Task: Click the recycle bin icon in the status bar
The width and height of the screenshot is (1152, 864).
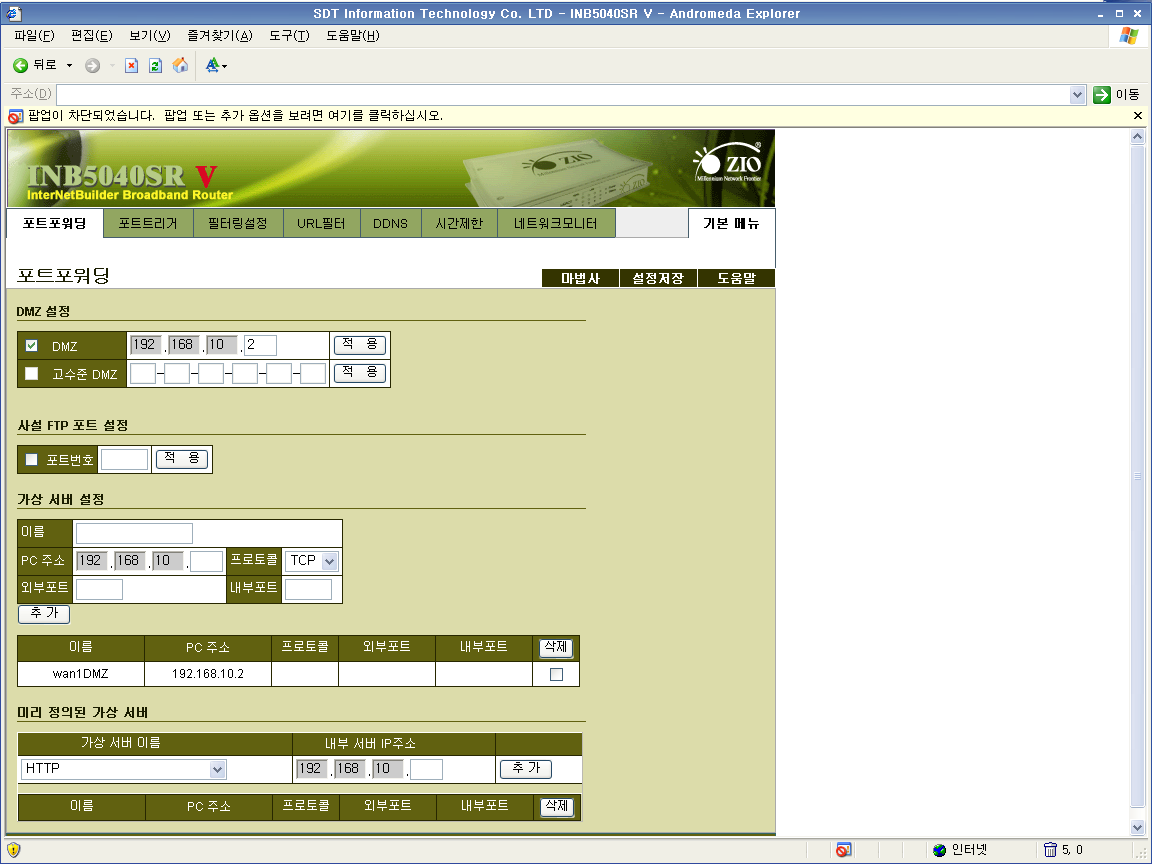Action: (1050, 850)
